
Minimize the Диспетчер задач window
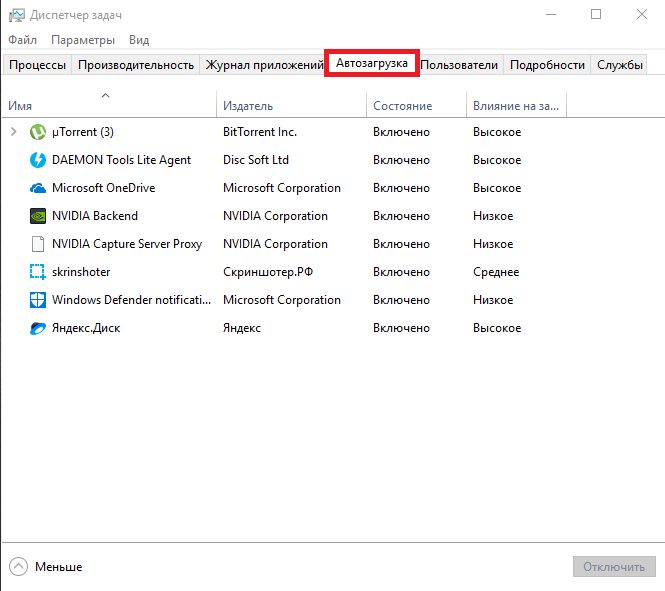pos(550,14)
